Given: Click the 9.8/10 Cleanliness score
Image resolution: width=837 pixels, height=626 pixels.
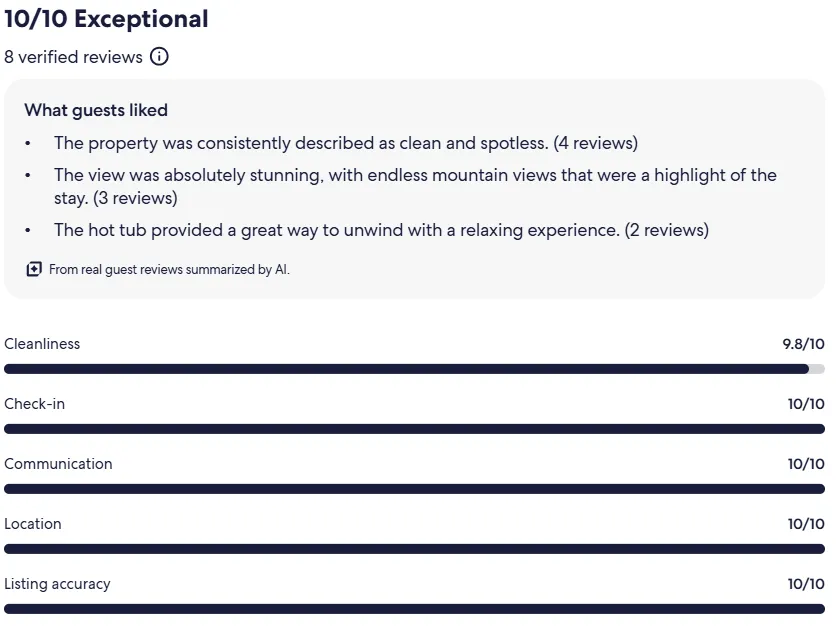Looking at the screenshot, I should 803,344.
